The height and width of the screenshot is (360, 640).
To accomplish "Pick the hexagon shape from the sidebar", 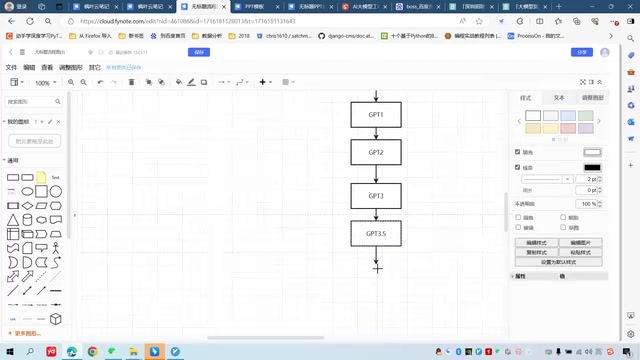I will [x=56, y=206].
